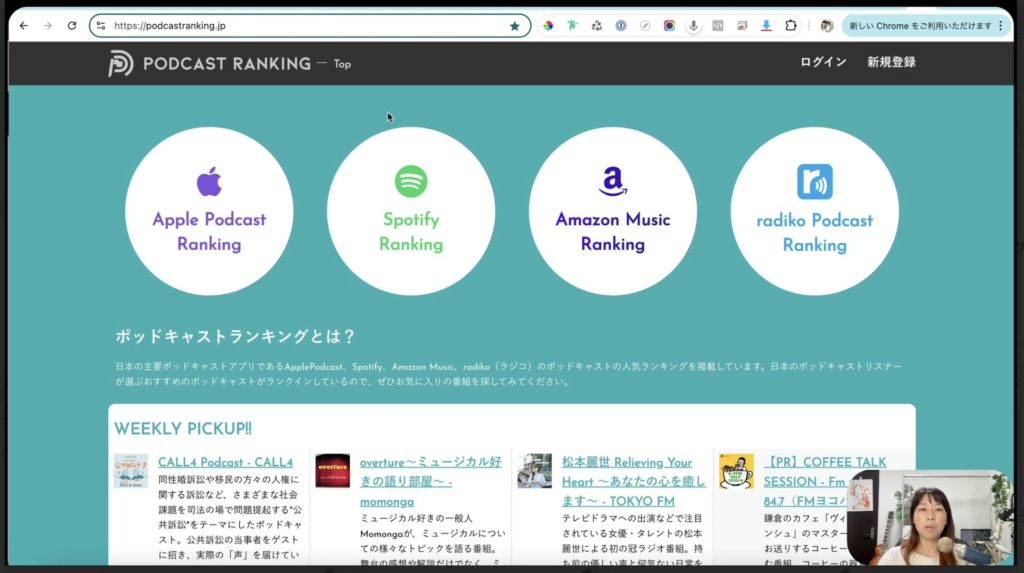Open the Chrome extensions puzzle icon

[791, 26]
